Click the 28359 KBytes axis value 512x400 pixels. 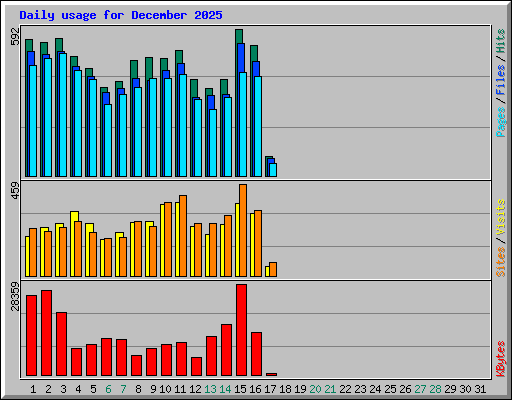pyautogui.click(x=15, y=296)
